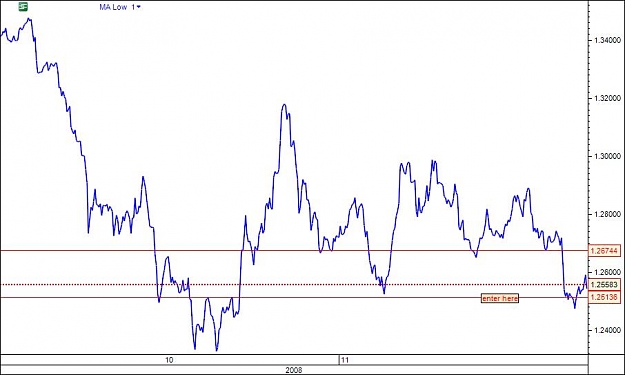Click the 1.34000 price axis value
625x375 pixels.
coord(607,40)
